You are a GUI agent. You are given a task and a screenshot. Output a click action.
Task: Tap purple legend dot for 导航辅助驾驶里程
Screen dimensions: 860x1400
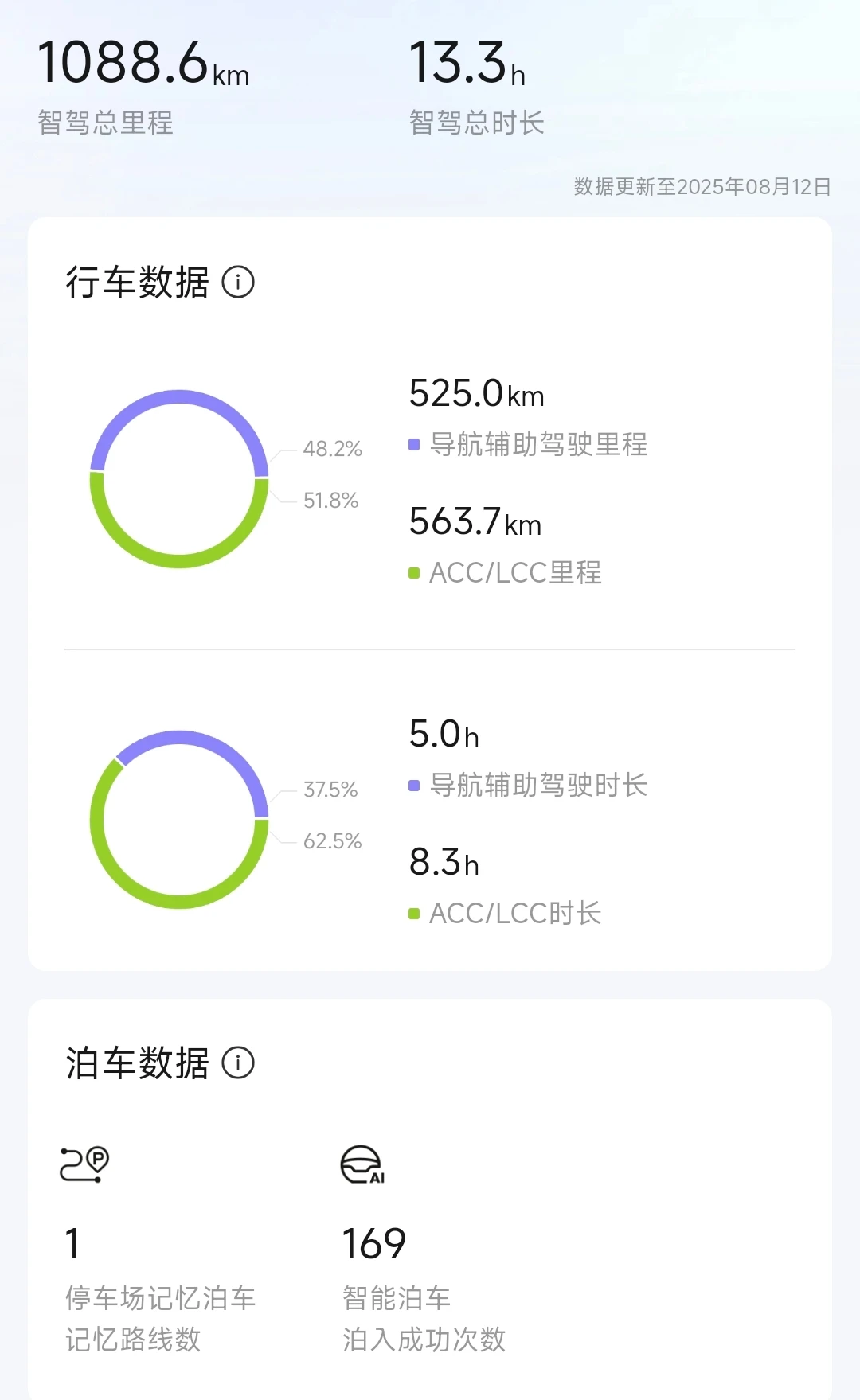414,445
